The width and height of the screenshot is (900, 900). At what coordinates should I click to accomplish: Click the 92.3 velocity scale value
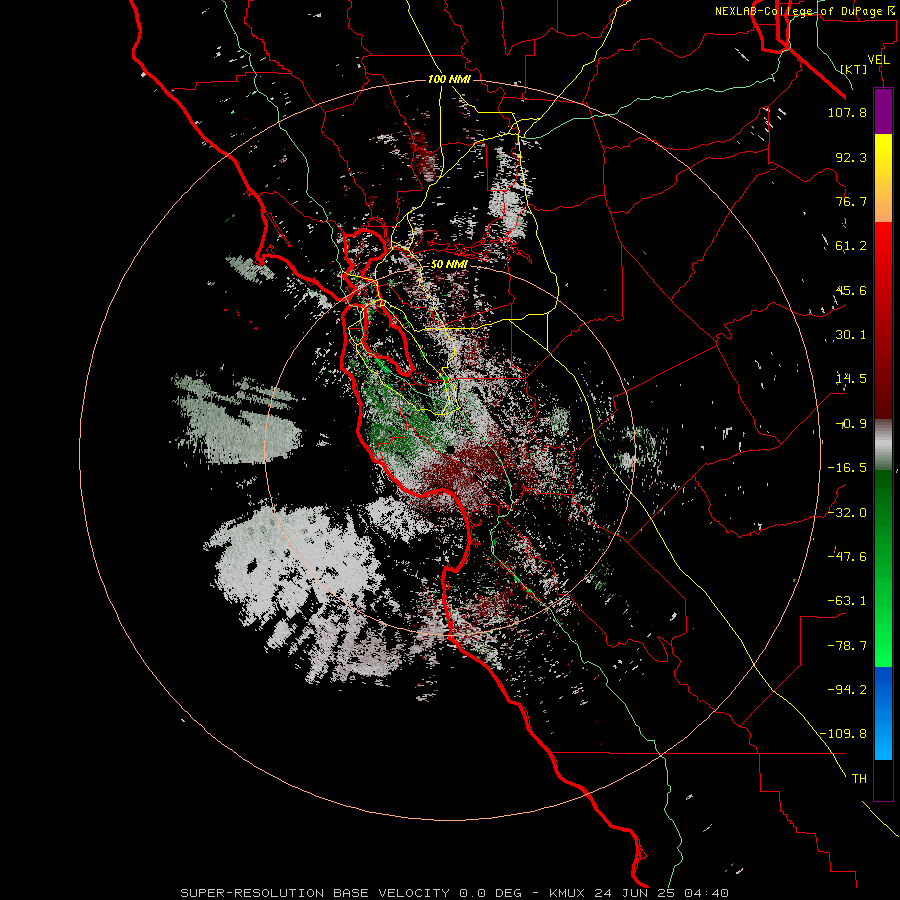(x=851, y=157)
